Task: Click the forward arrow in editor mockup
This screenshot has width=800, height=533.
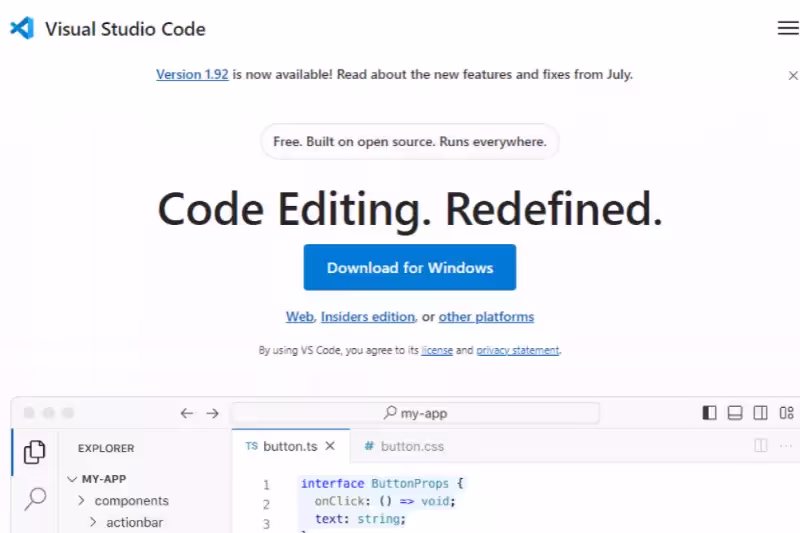Action: (x=212, y=413)
